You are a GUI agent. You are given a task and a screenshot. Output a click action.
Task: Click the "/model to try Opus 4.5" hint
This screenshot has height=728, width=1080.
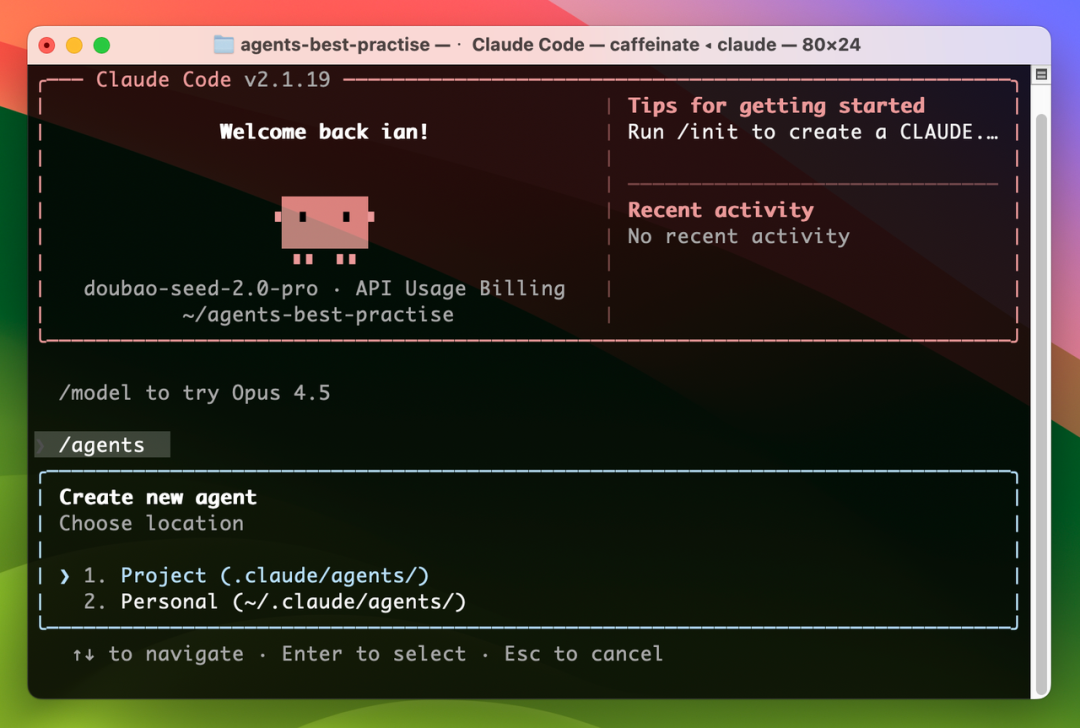coord(194,393)
